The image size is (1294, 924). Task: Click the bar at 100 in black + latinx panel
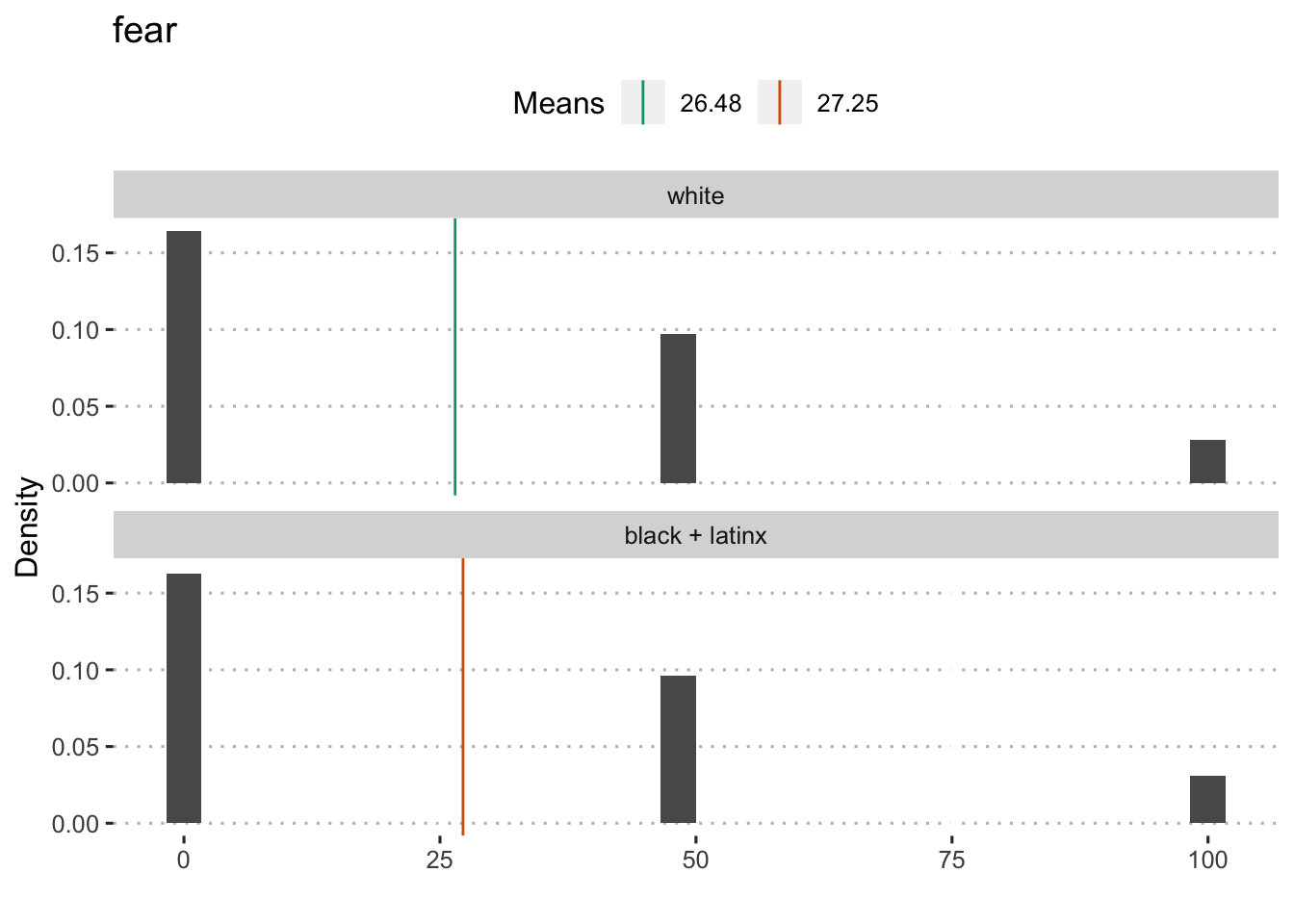click(1207, 799)
